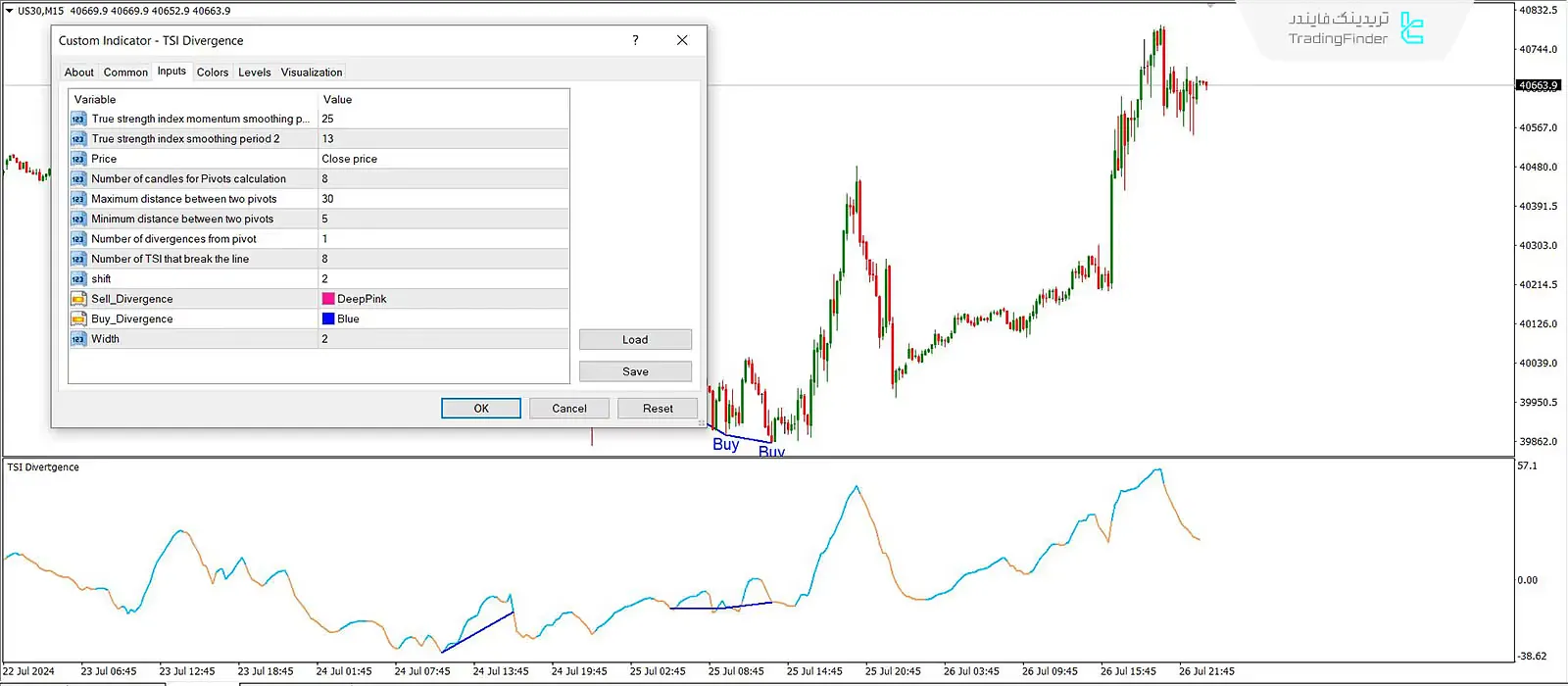
Task: Click Save to store input settings
Action: point(635,371)
